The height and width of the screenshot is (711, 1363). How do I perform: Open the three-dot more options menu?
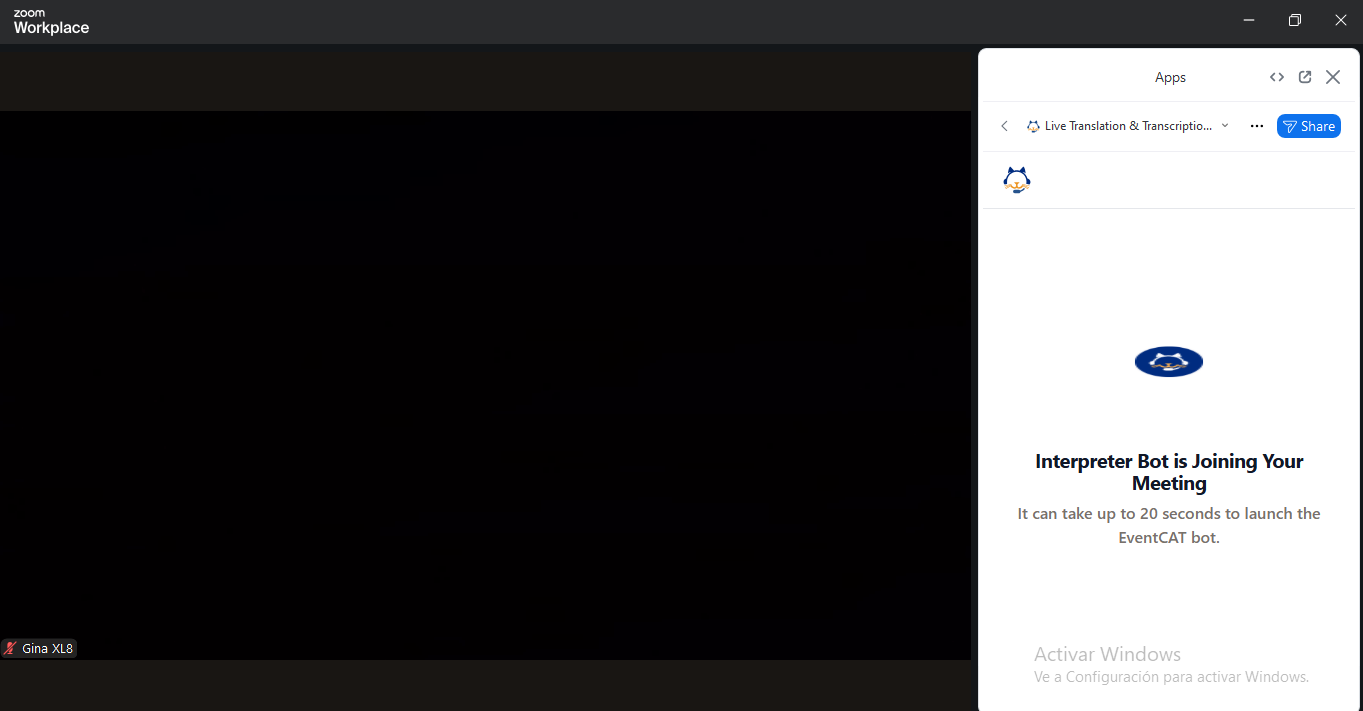[1257, 126]
